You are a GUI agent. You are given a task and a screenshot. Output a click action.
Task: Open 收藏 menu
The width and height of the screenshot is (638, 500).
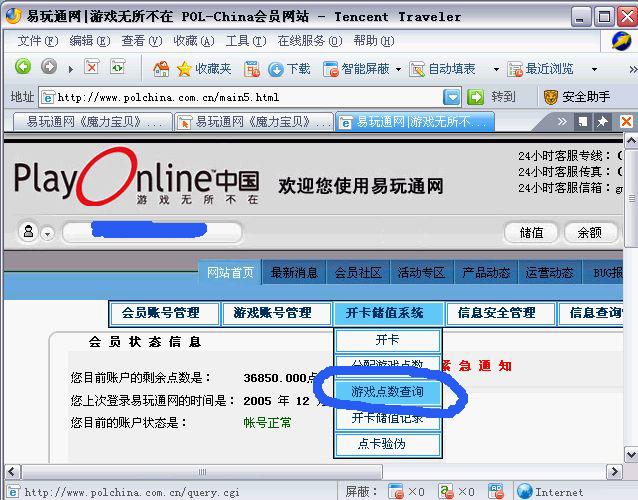(x=194, y=41)
